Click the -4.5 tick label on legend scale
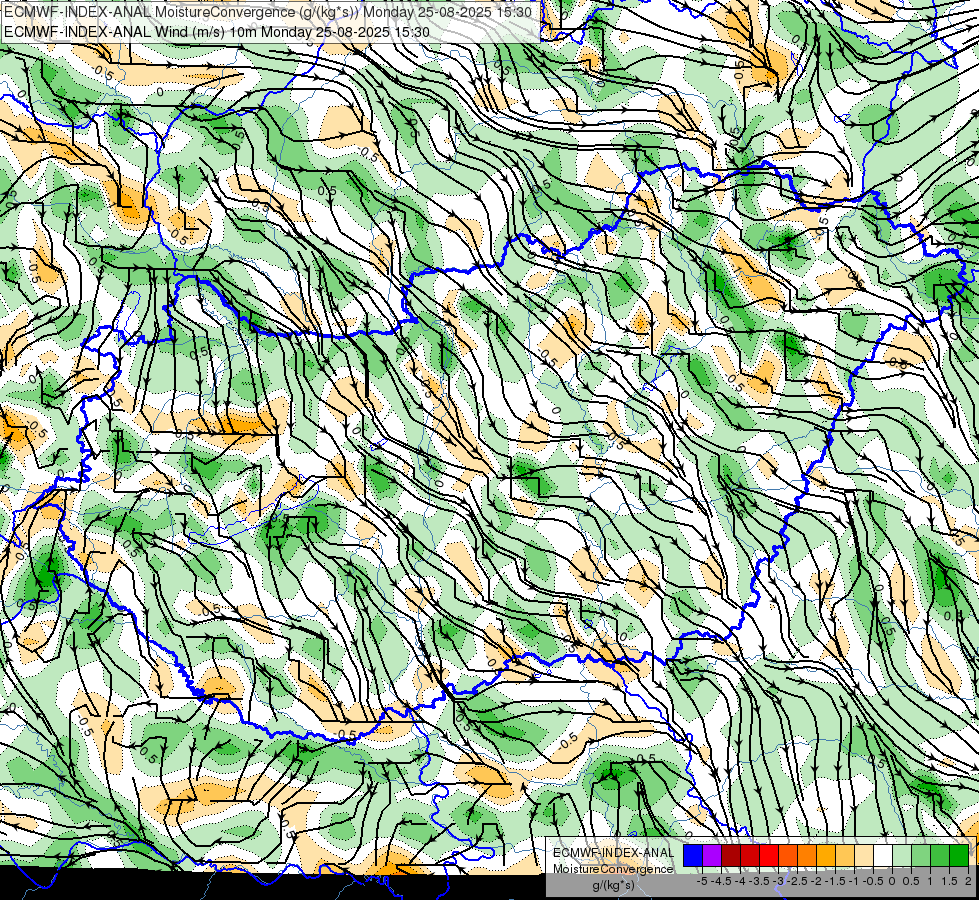 click(x=721, y=881)
